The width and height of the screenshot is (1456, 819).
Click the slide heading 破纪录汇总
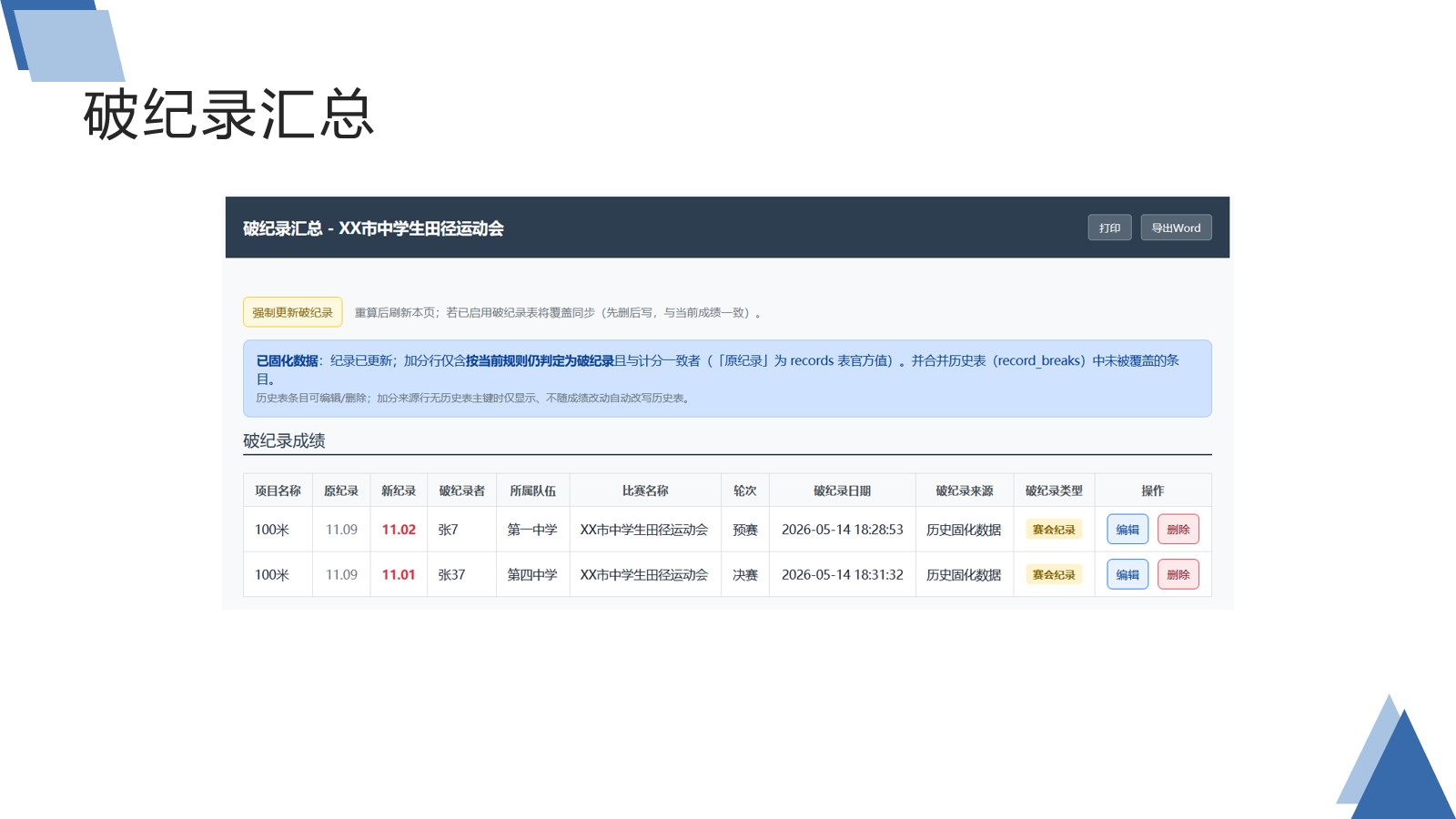[229, 115]
